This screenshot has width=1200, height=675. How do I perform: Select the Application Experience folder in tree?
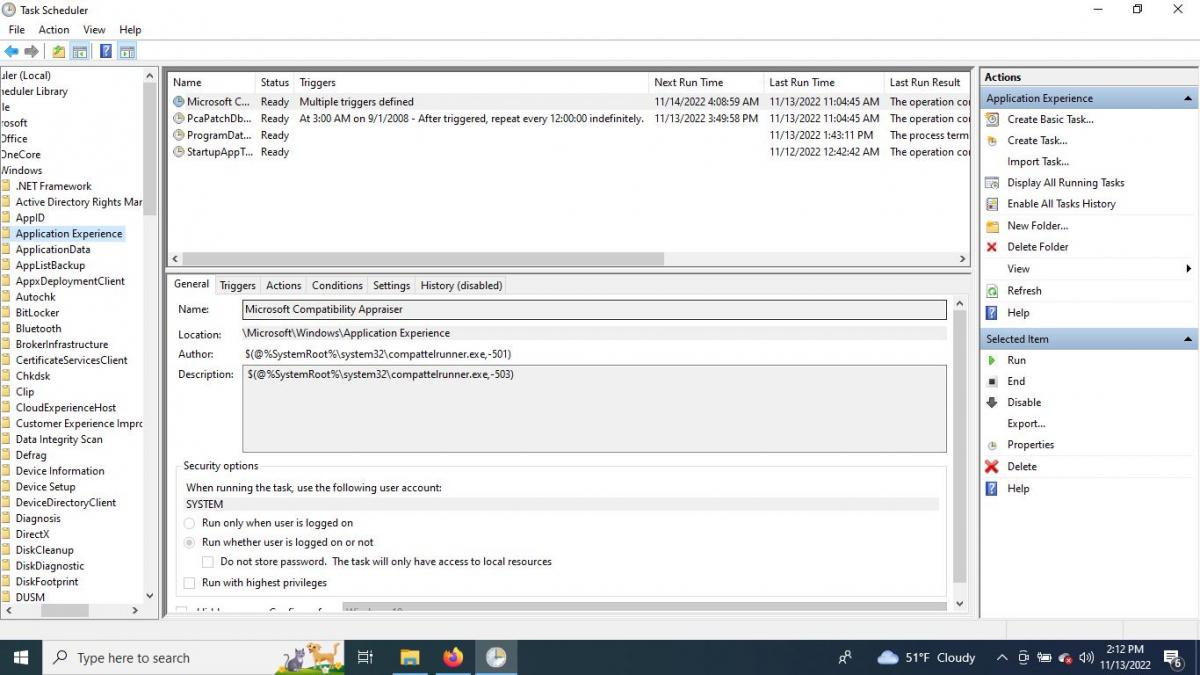pos(69,234)
